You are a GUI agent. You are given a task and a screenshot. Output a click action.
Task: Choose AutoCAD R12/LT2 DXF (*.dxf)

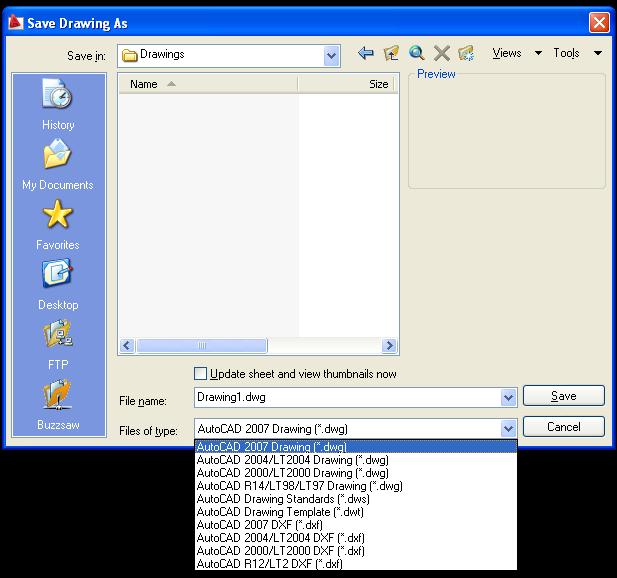tap(356, 564)
